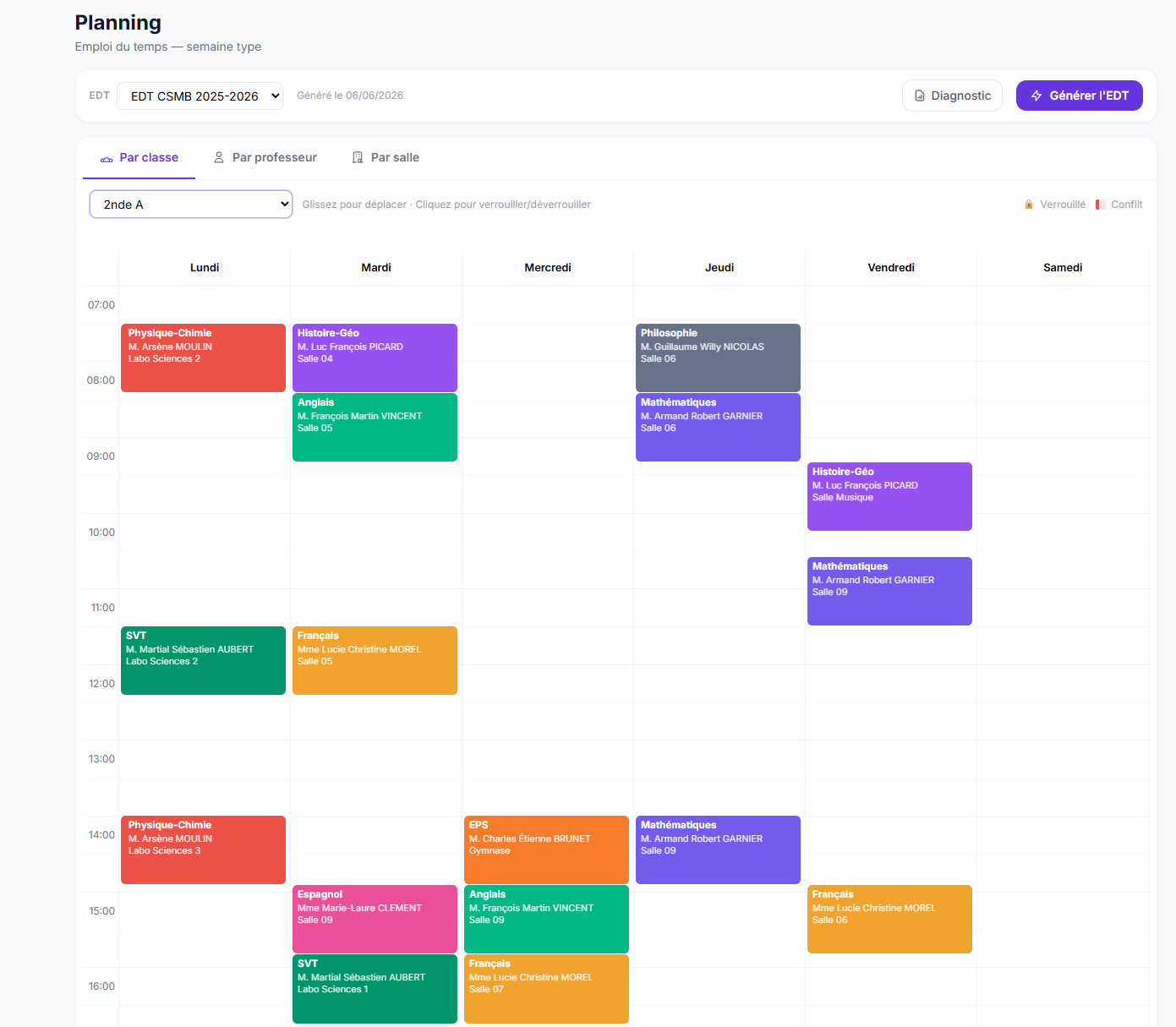Click the Générer l'EDT button
1176x1027 pixels.
click(x=1080, y=96)
